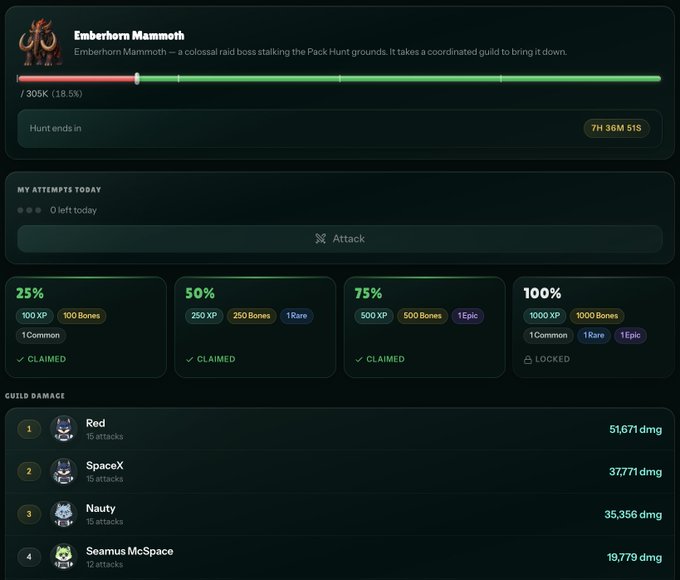Viewport: 680px width, 580px height.
Task: Open the player name Seamus McSpace
Action: [130, 551]
